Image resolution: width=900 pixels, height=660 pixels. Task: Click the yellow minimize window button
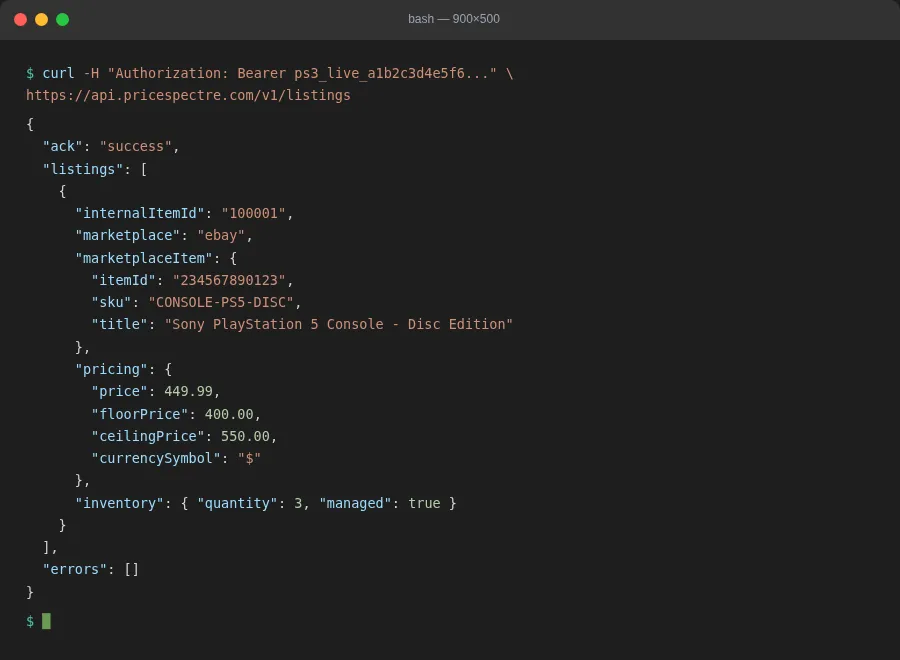pyautogui.click(x=41, y=20)
